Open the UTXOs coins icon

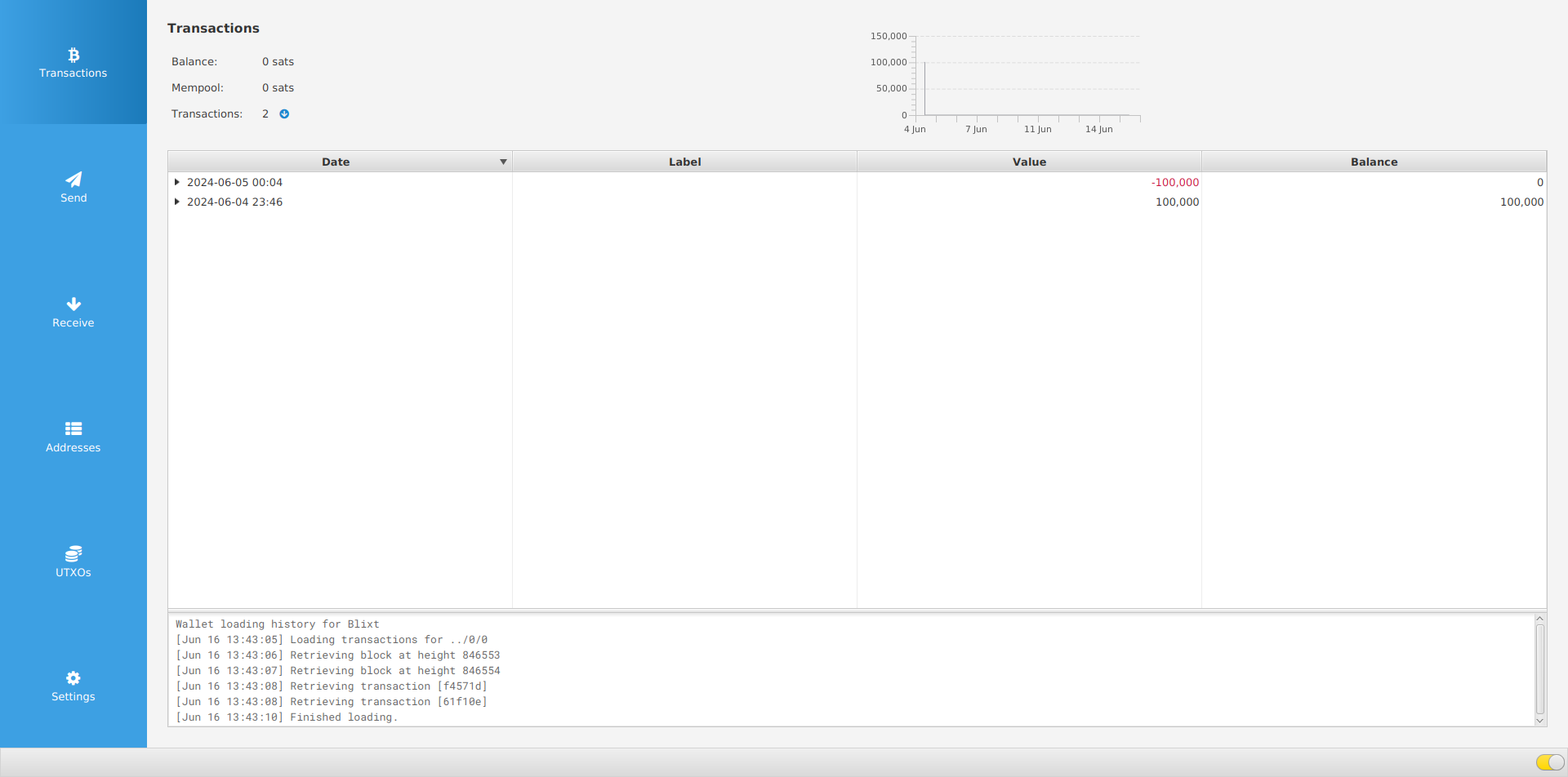click(73, 553)
